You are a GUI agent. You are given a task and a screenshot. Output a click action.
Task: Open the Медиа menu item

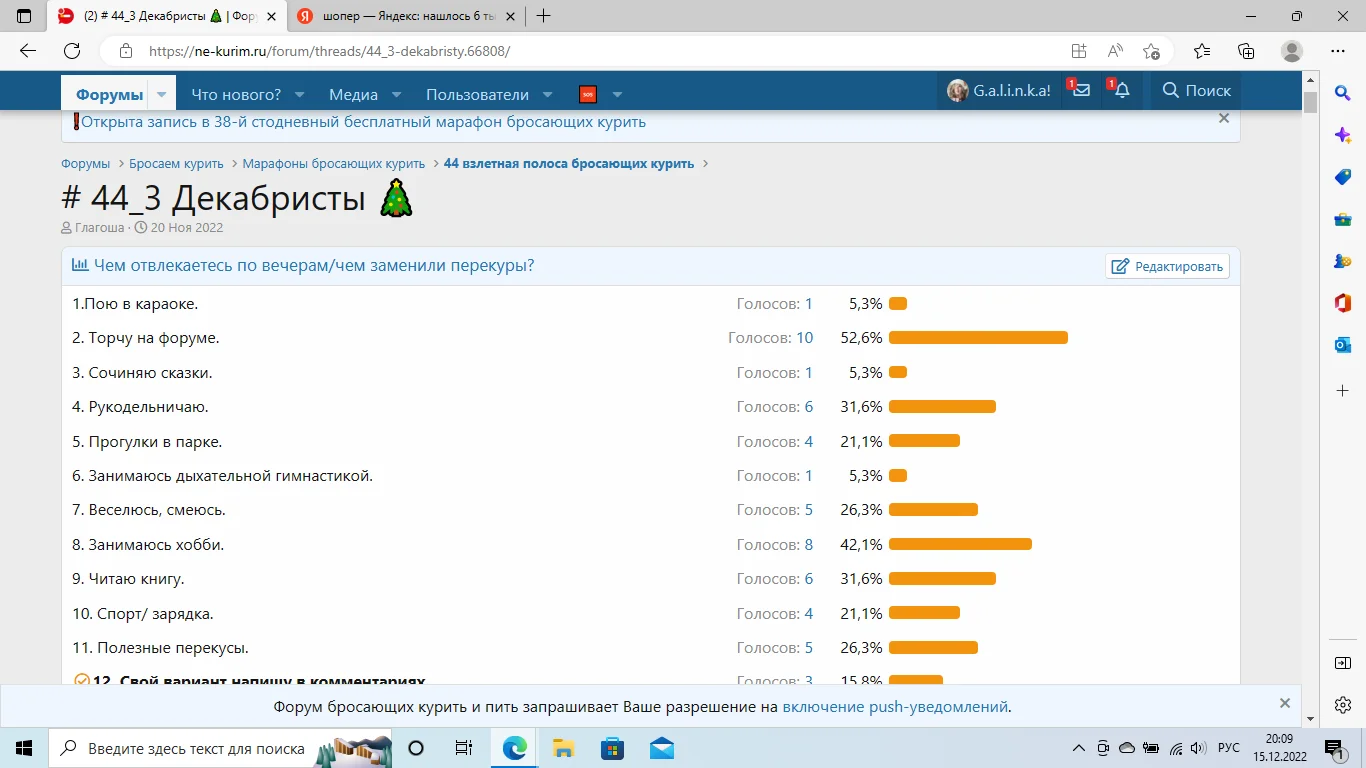[353, 95]
